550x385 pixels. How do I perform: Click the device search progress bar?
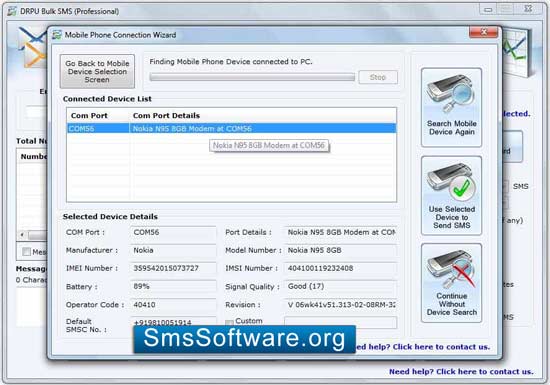click(252, 77)
